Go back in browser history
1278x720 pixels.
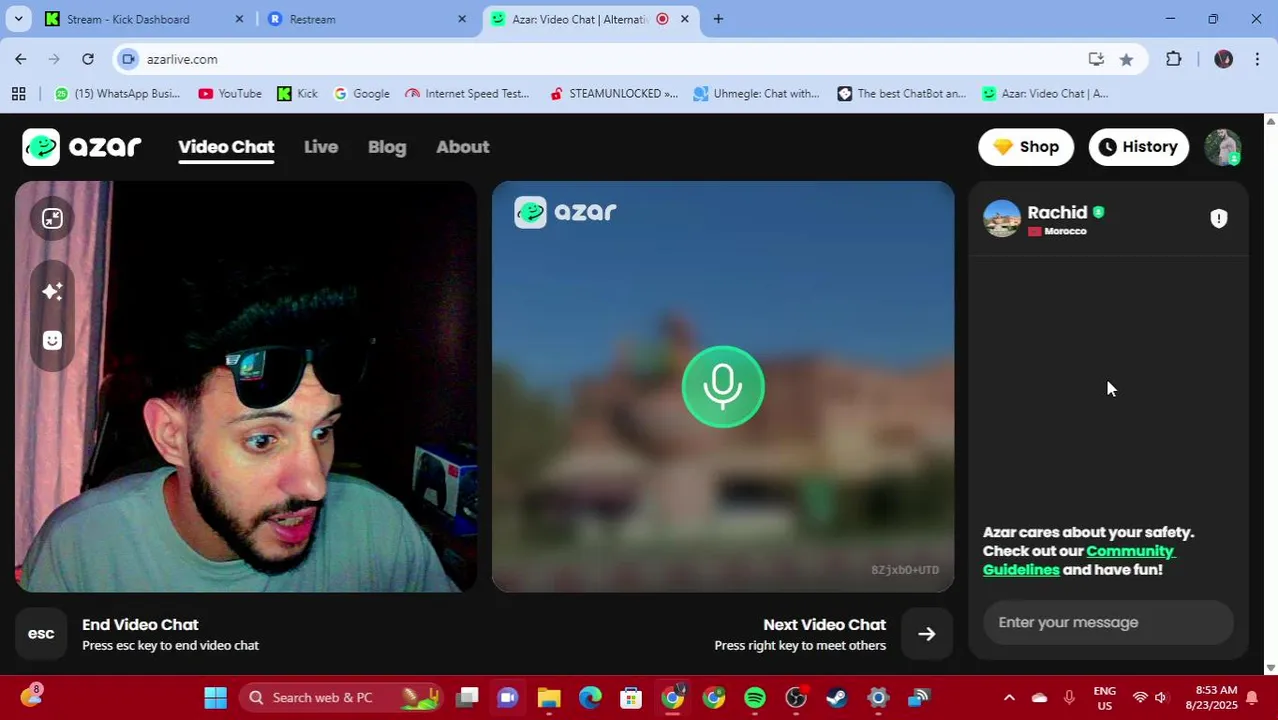pos(21,59)
